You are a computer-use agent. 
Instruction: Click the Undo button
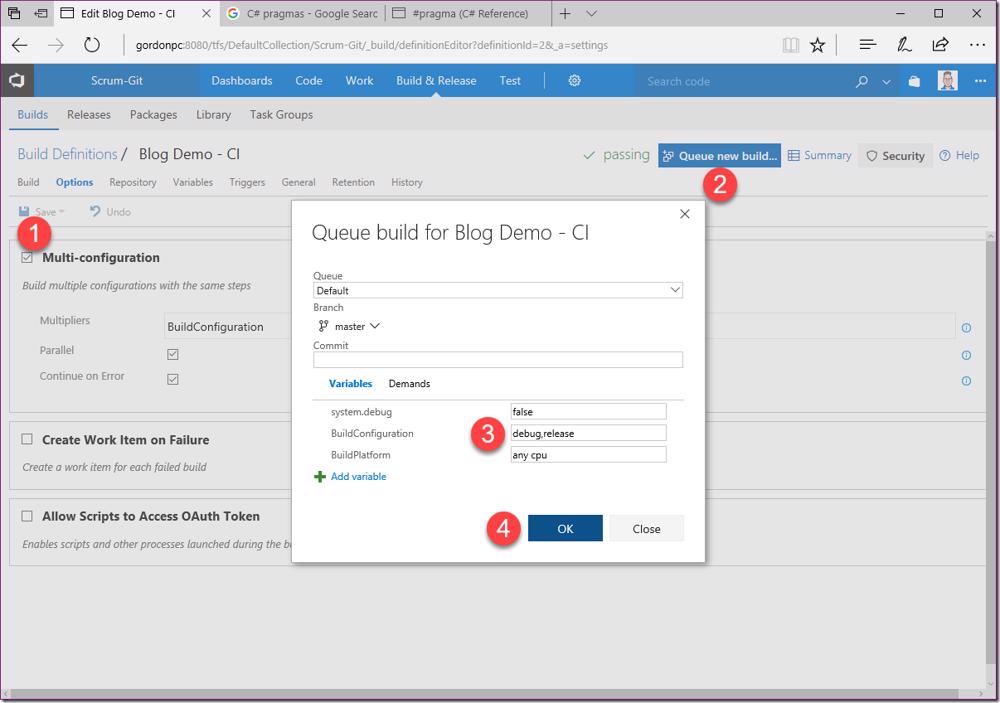coord(110,212)
